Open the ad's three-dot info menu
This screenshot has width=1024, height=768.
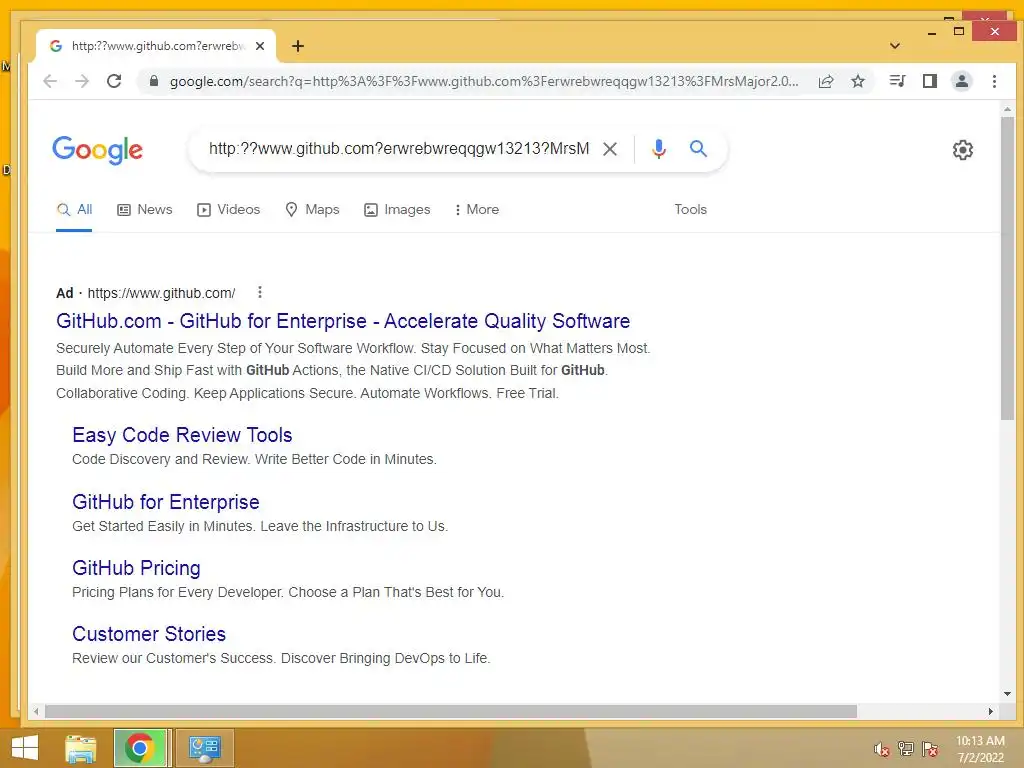point(260,292)
